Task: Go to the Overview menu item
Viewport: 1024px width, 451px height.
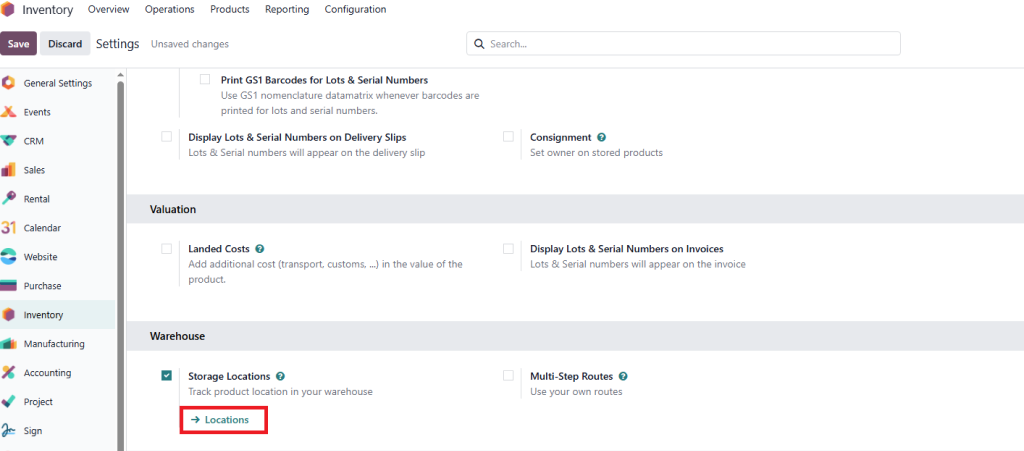Action: 109,10
